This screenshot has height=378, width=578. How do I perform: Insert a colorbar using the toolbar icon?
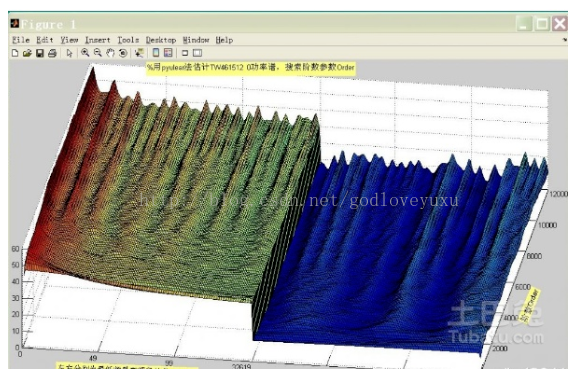coord(156,53)
